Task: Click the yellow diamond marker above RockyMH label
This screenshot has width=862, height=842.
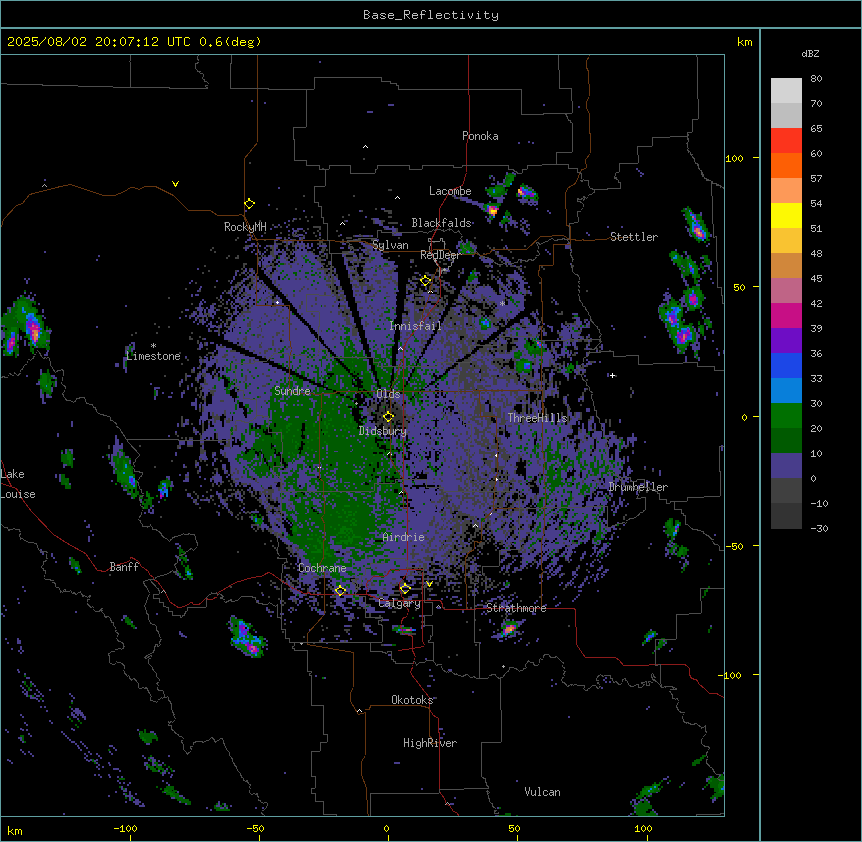Action: [250, 204]
